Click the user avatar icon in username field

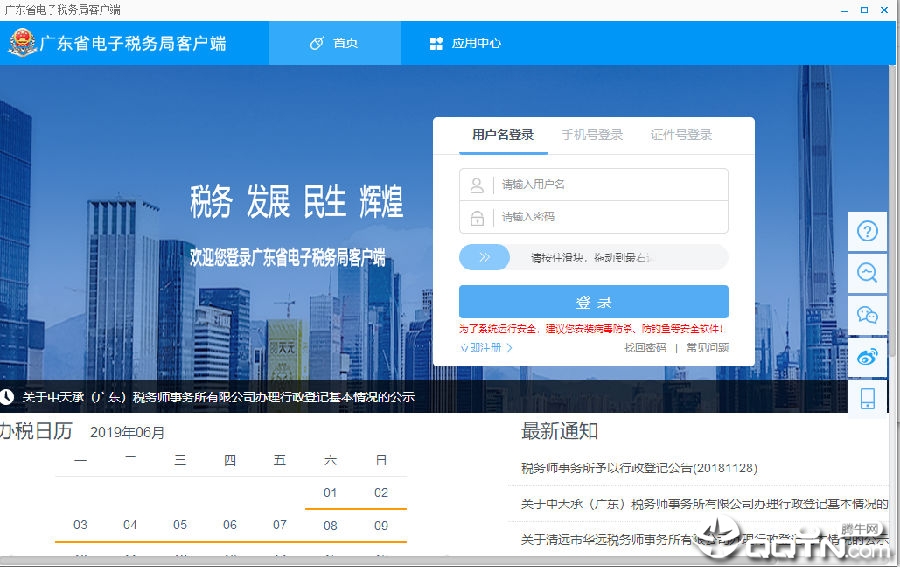(x=477, y=185)
